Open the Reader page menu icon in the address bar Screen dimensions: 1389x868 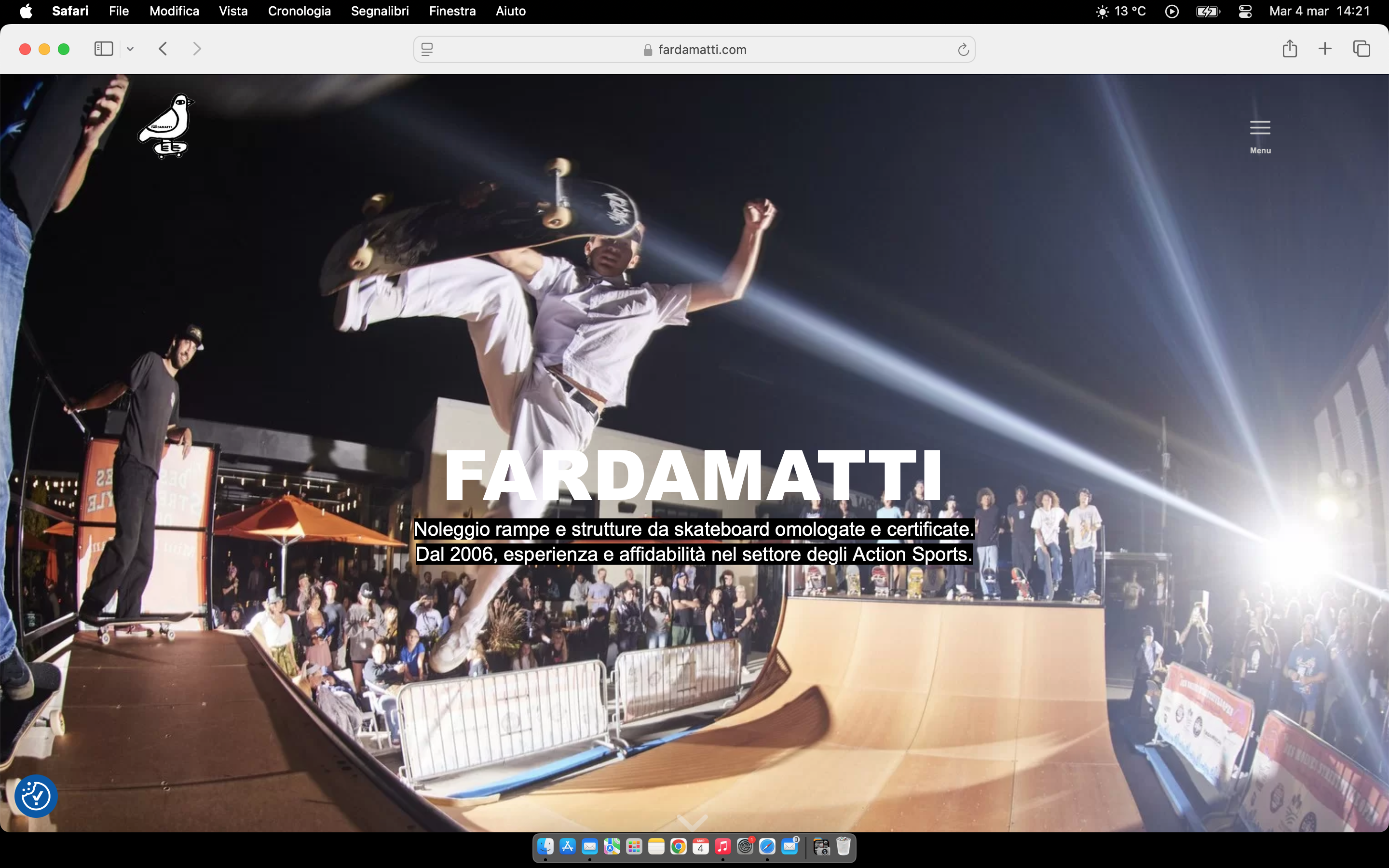(x=427, y=49)
